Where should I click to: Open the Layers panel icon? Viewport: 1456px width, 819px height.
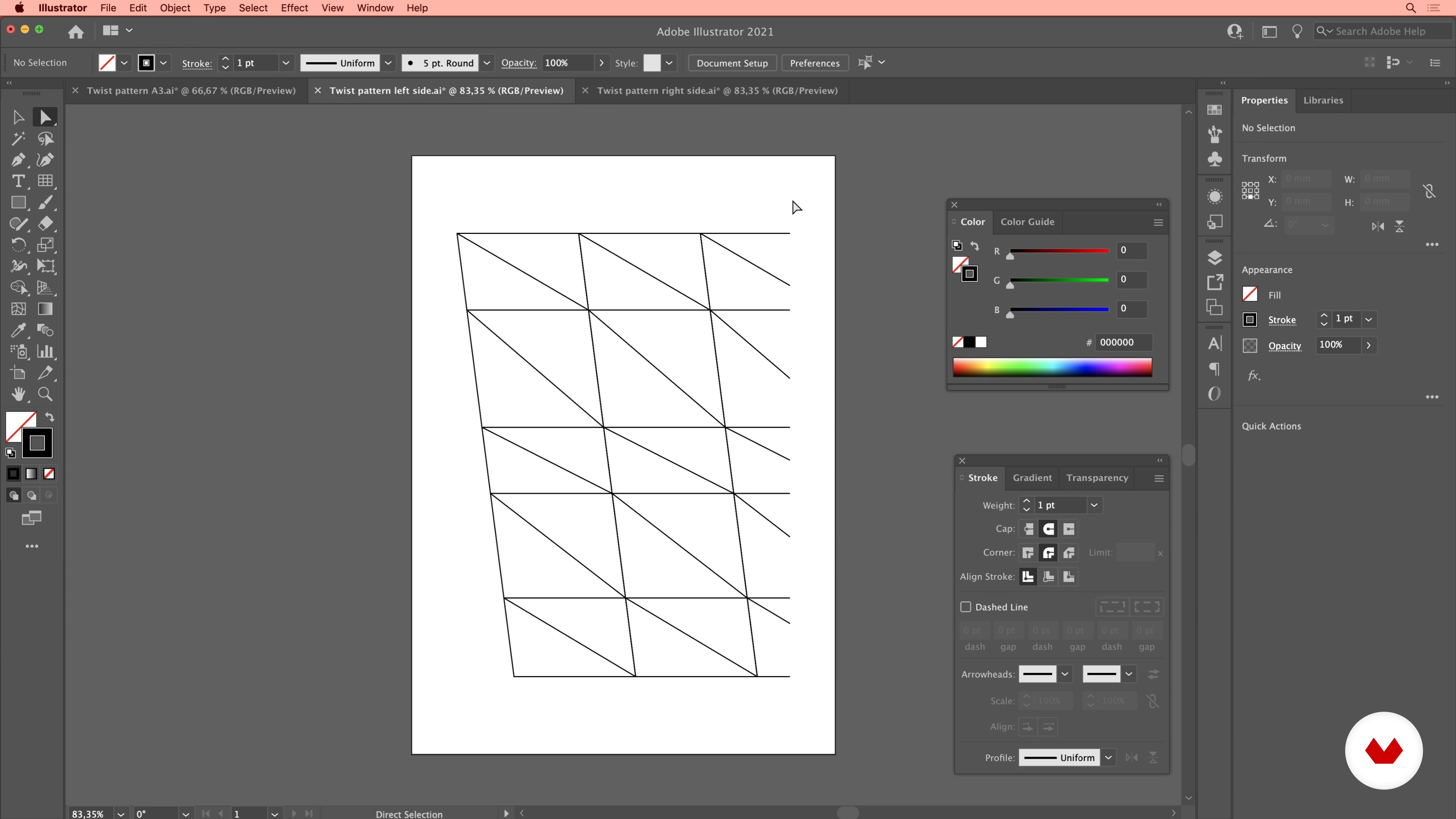(x=1214, y=258)
